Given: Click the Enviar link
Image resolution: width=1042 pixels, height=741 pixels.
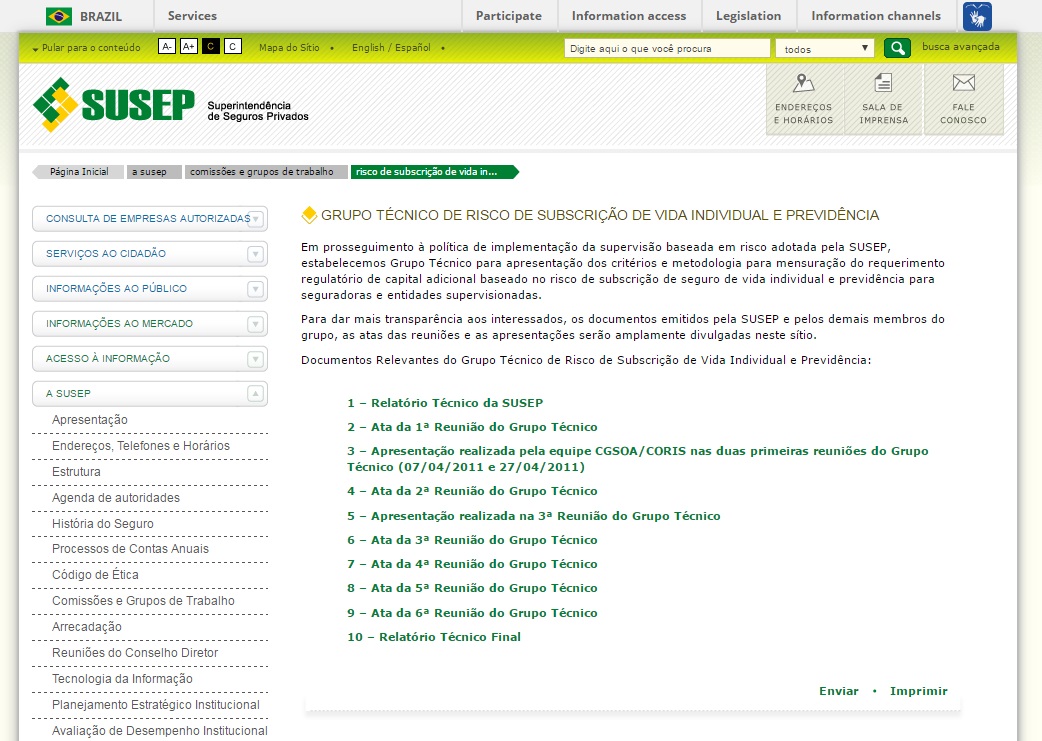Looking at the screenshot, I should [x=839, y=691].
